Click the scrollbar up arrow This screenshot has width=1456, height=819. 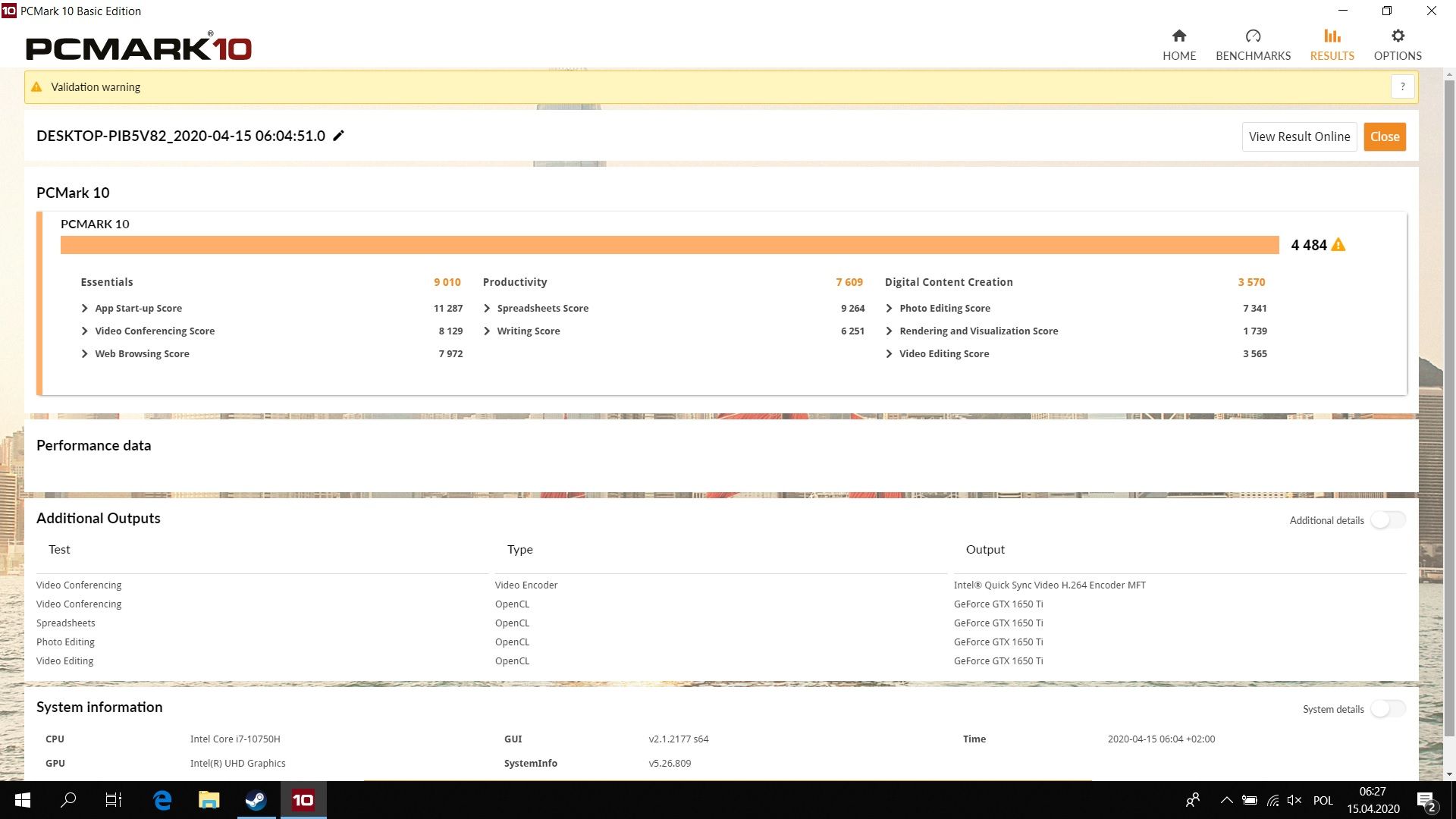tap(1449, 75)
